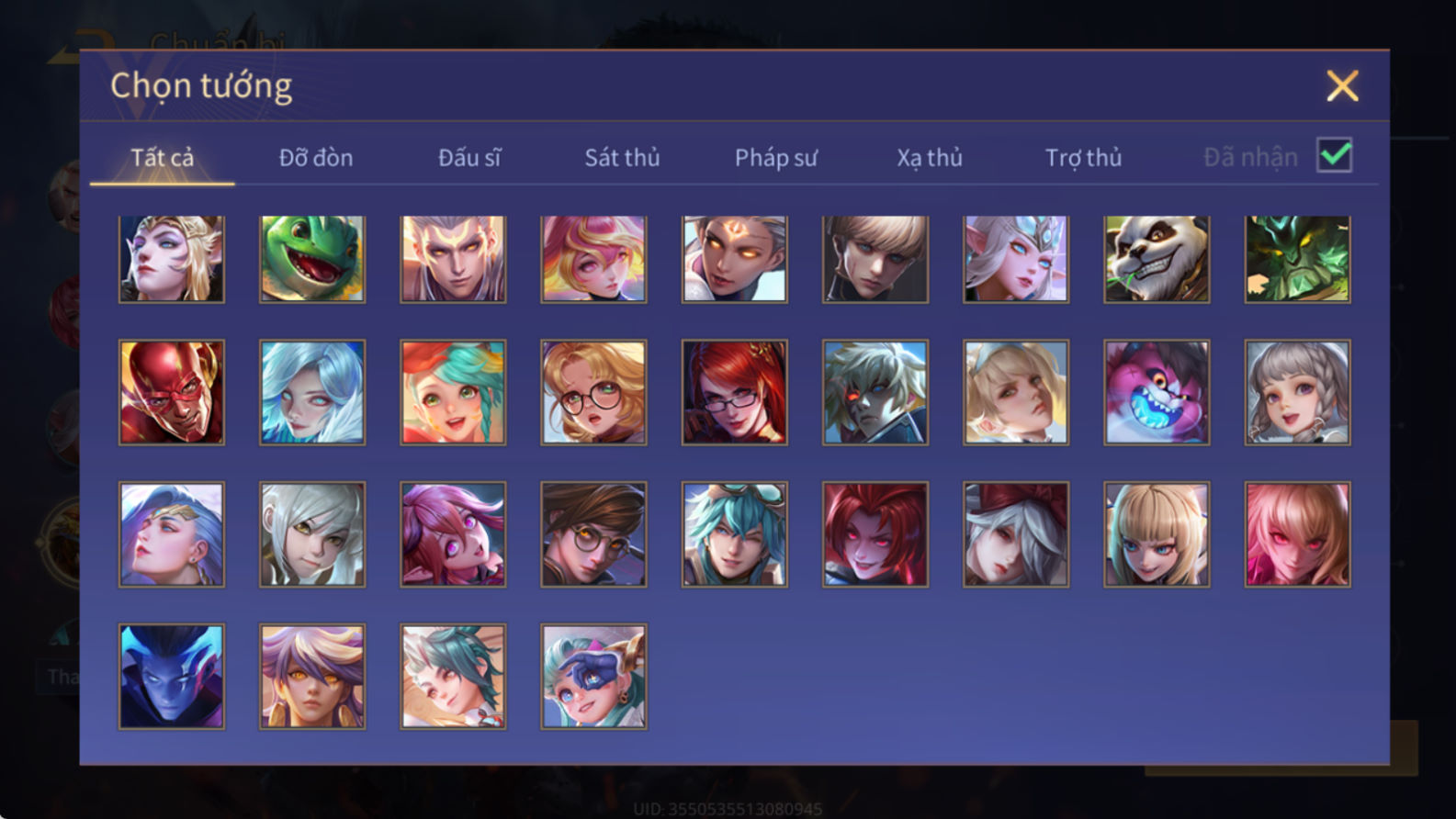Select the purple grinning cat hero
Image resolution: width=1456 pixels, height=819 pixels.
[1157, 393]
